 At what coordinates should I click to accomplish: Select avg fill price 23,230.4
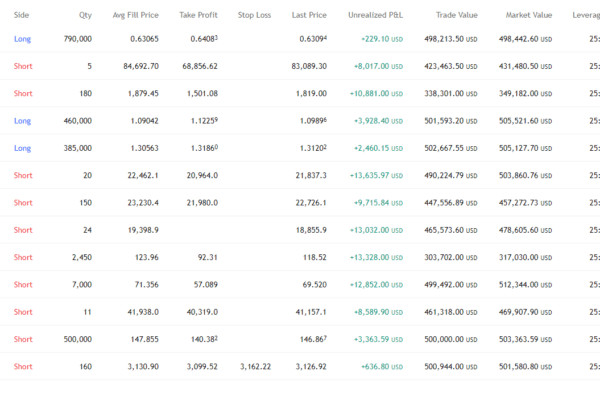143,203
